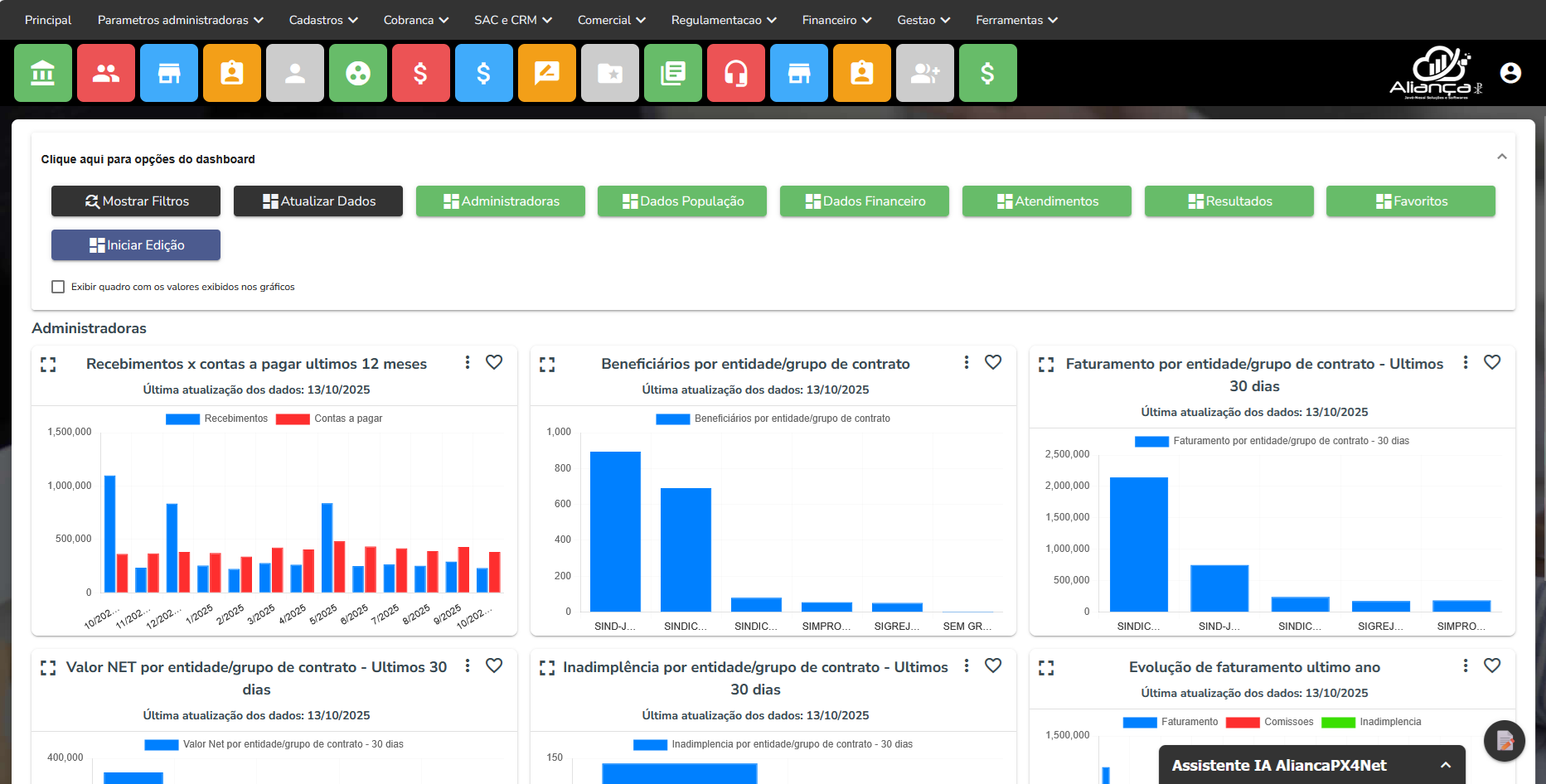Click the red dollar sign shortcut

[x=421, y=74]
